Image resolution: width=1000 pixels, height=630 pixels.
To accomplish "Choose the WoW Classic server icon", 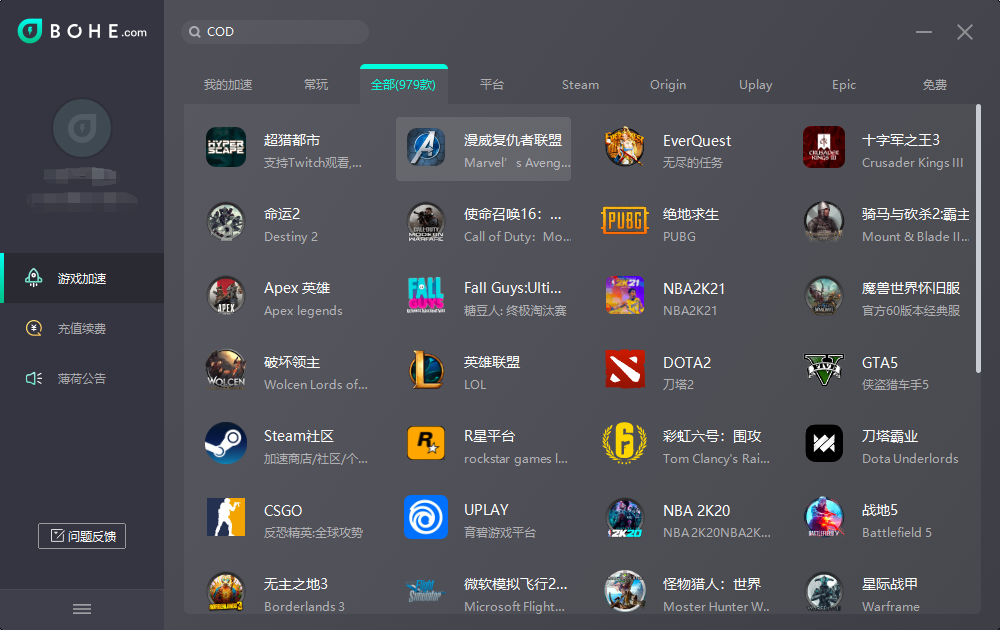I will click(x=823, y=296).
